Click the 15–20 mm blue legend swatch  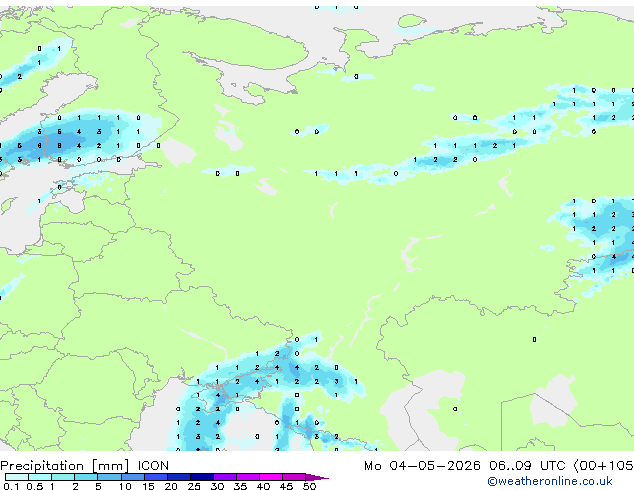156,477
